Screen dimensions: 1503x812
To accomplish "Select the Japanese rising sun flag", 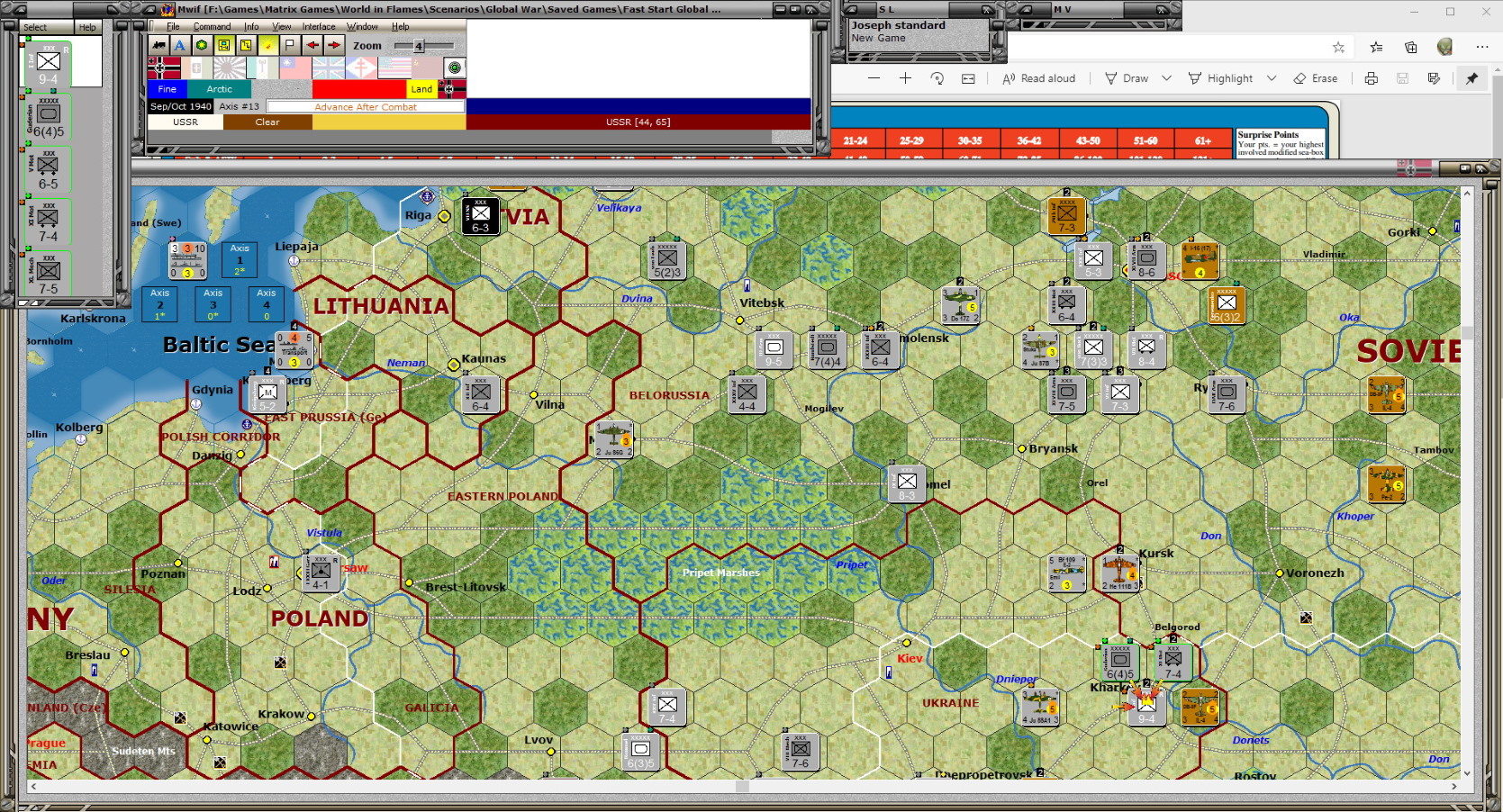I will pyautogui.click(x=231, y=68).
